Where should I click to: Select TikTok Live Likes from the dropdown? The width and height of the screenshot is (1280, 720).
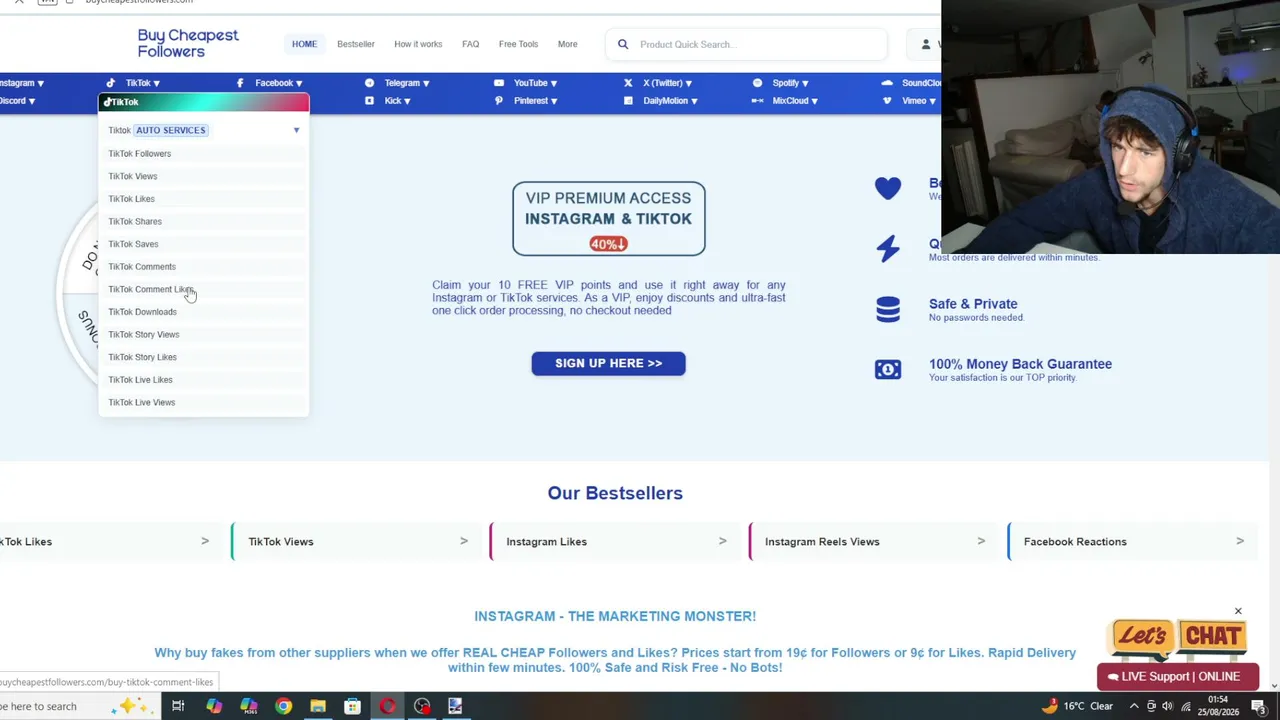(204, 380)
